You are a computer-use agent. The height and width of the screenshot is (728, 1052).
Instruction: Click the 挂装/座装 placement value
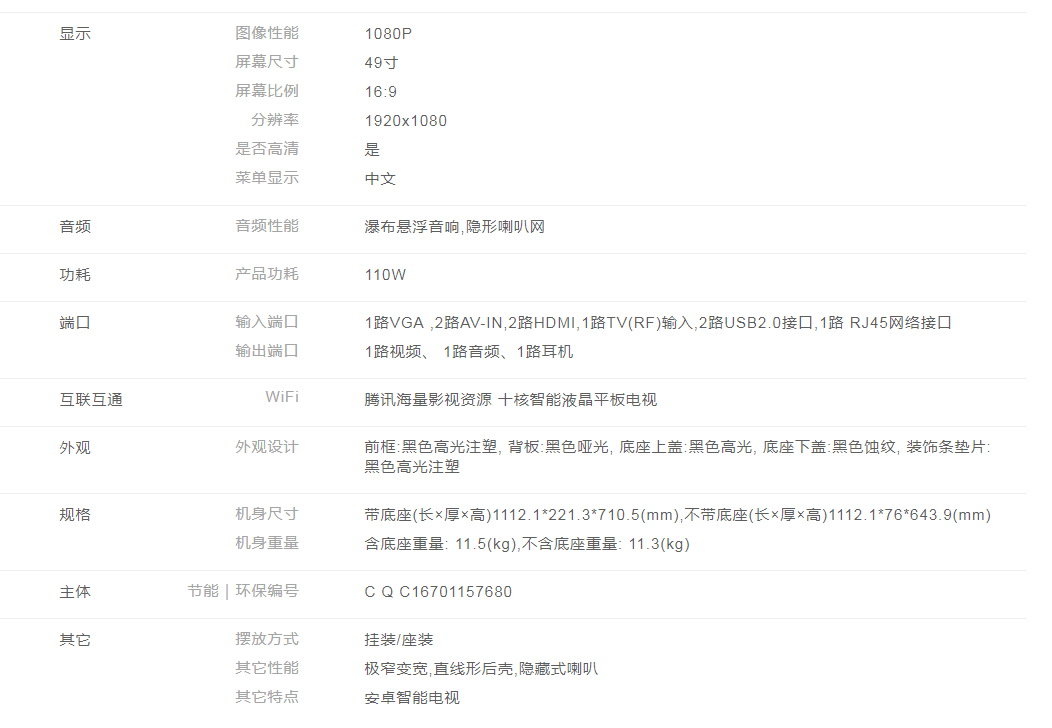click(x=399, y=640)
